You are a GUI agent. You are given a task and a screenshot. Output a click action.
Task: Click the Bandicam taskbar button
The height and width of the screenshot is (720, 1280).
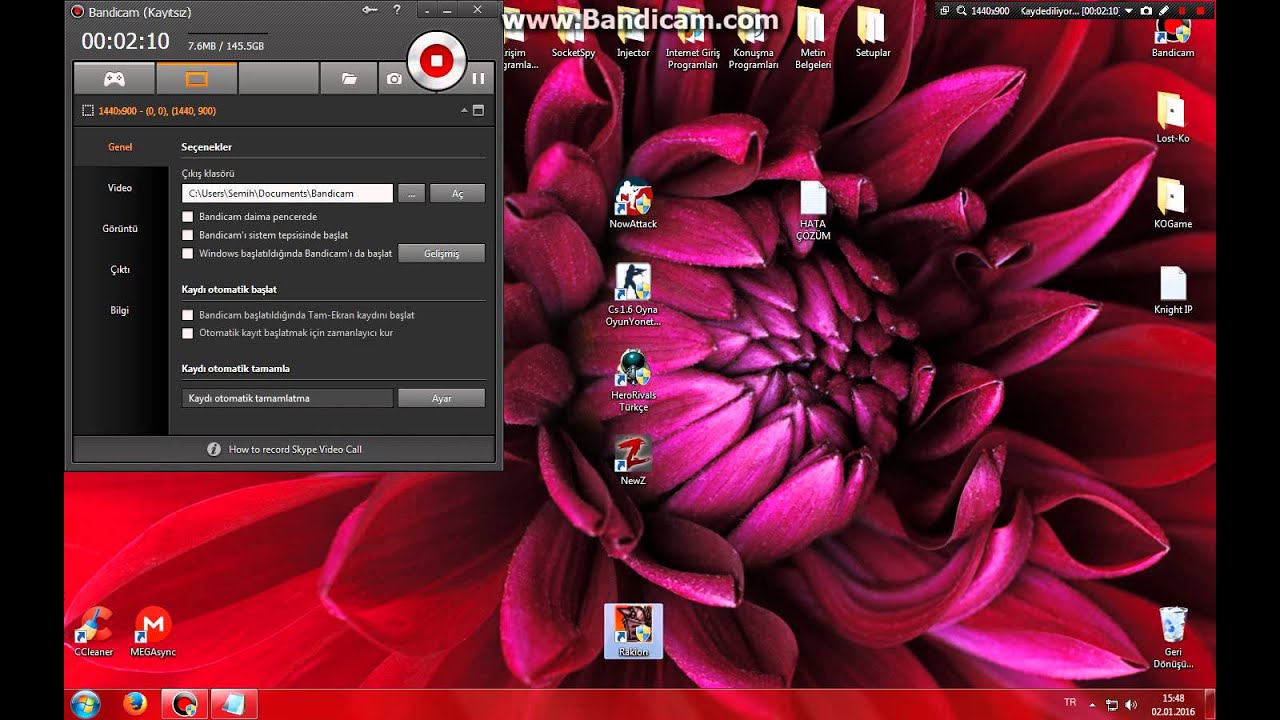coord(184,704)
